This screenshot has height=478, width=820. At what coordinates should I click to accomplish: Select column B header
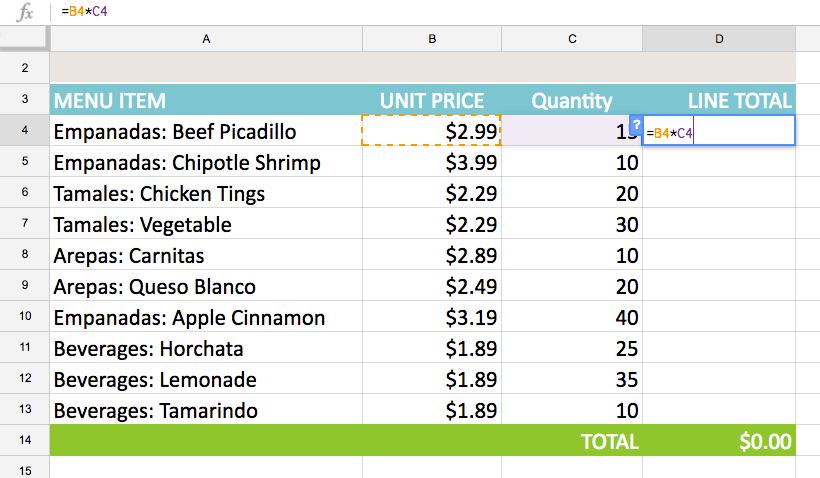pos(432,39)
